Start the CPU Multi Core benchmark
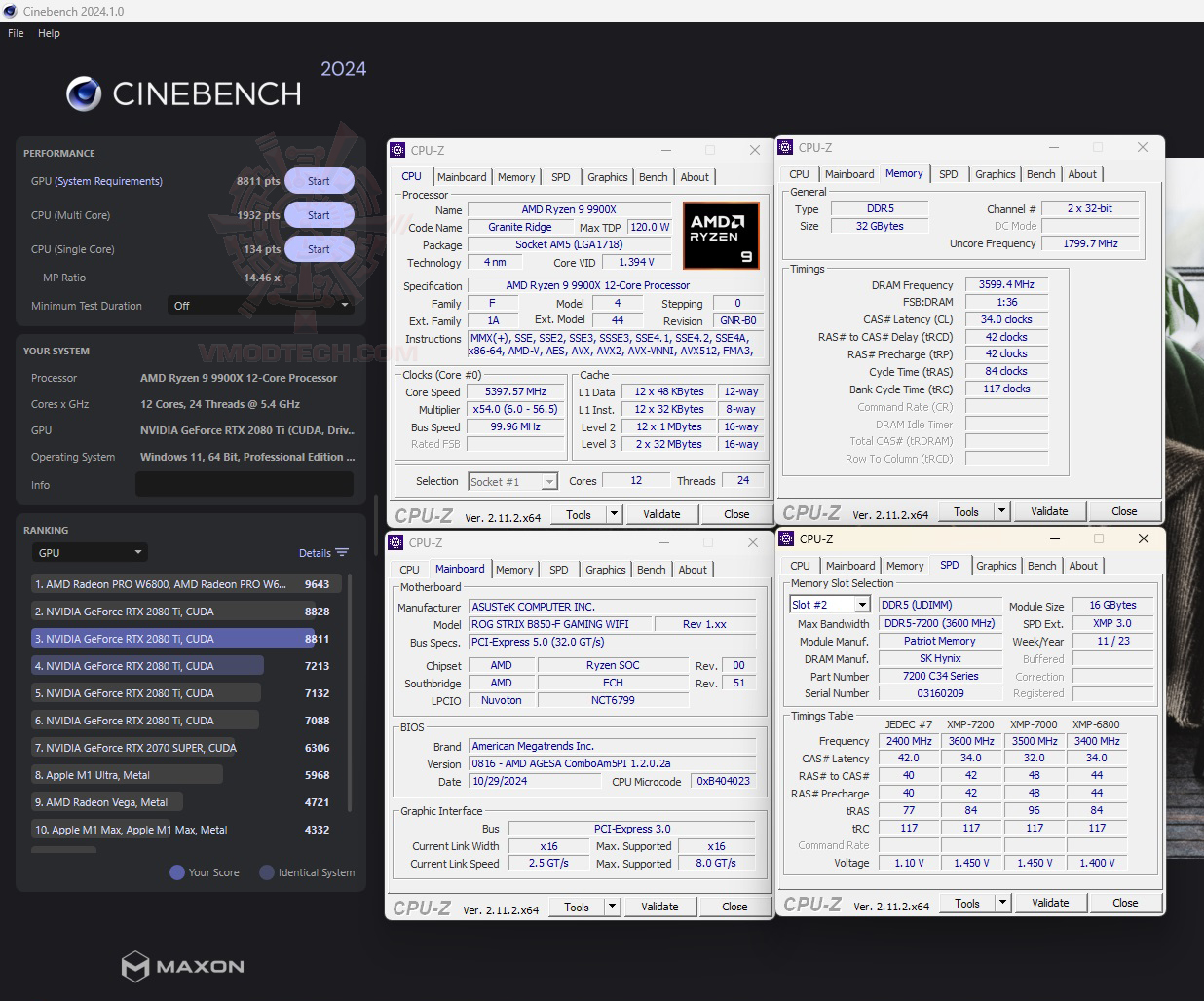Viewport: 1204px width, 1001px height. (320, 214)
